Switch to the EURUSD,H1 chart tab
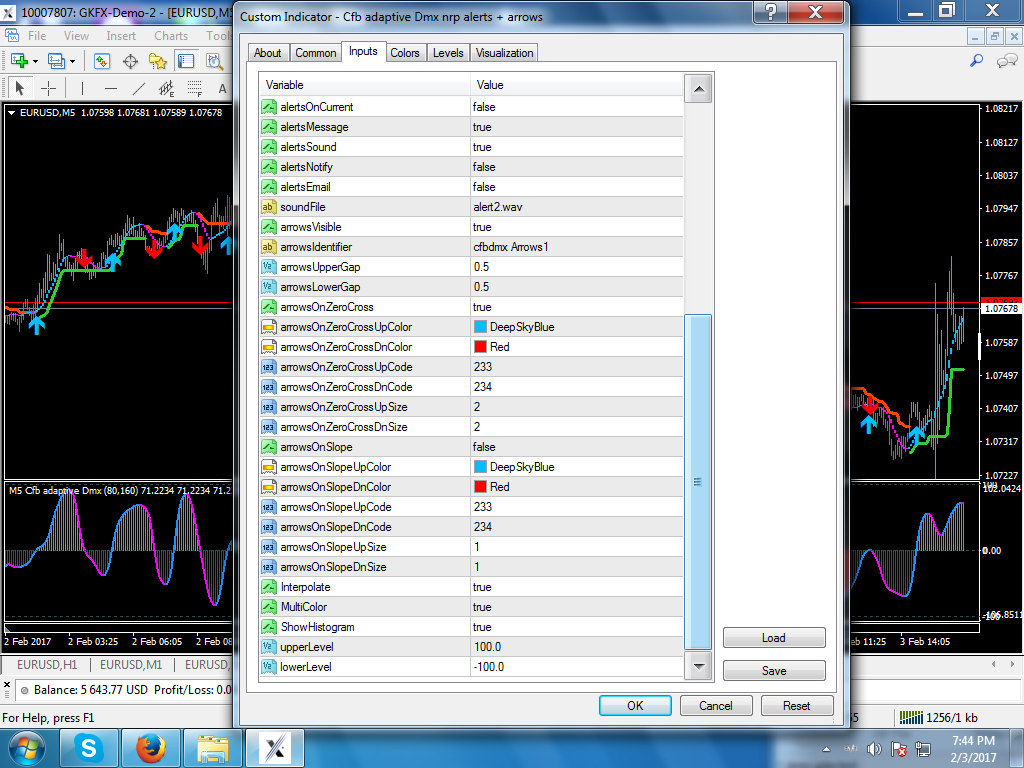The width and height of the screenshot is (1024, 768). coord(46,665)
